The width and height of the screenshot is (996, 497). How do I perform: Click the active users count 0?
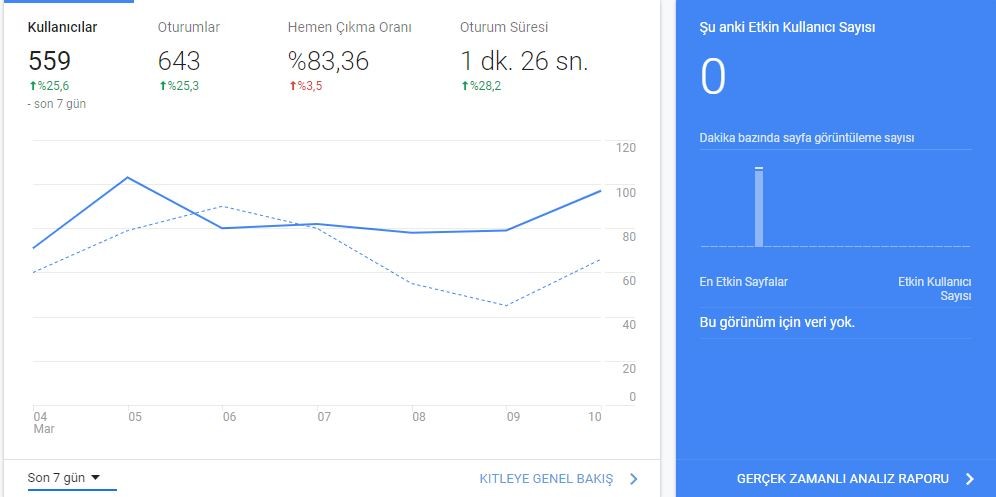click(x=713, y=77)
